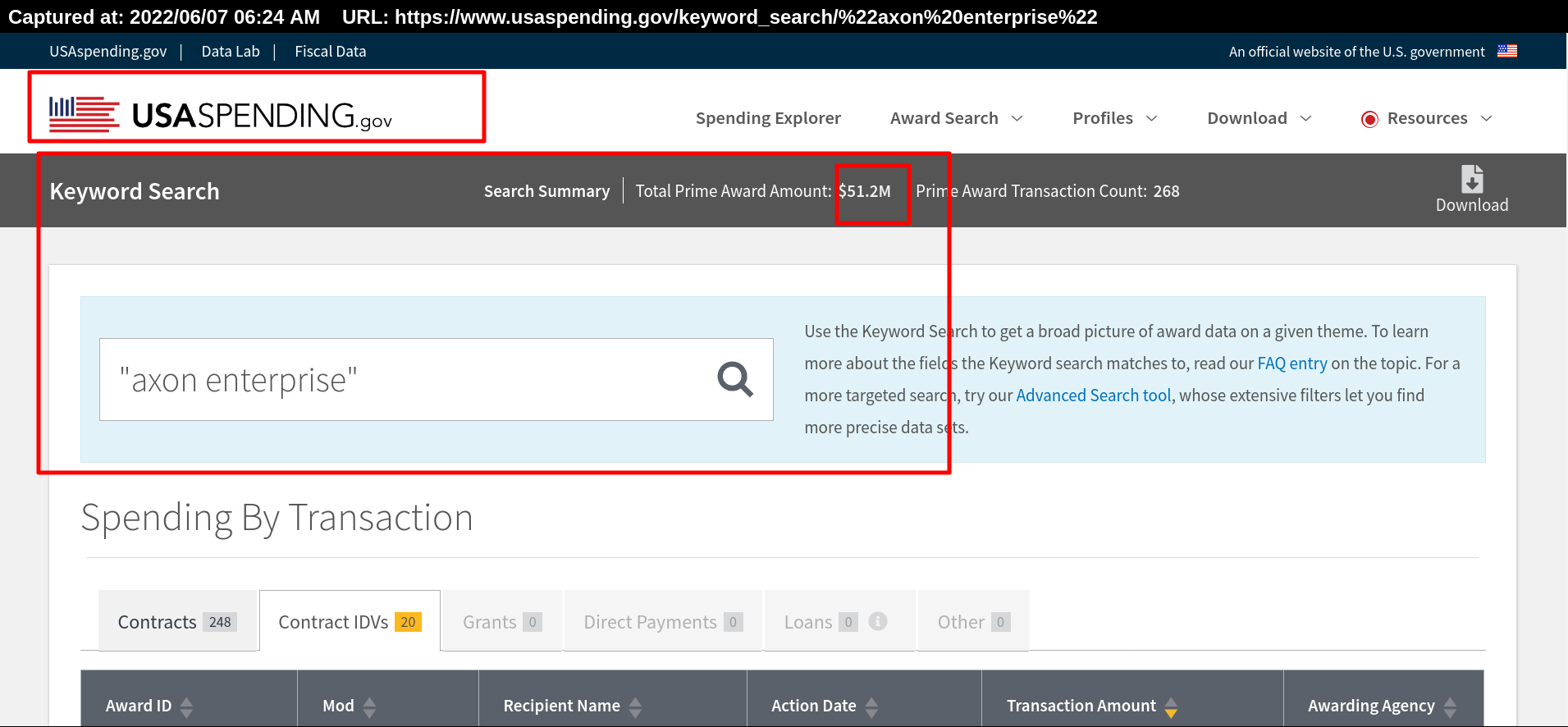Click the Keyword Search heading
Image resolution: width=1568 pixels, height=727 pixels.
coord(135,191)
